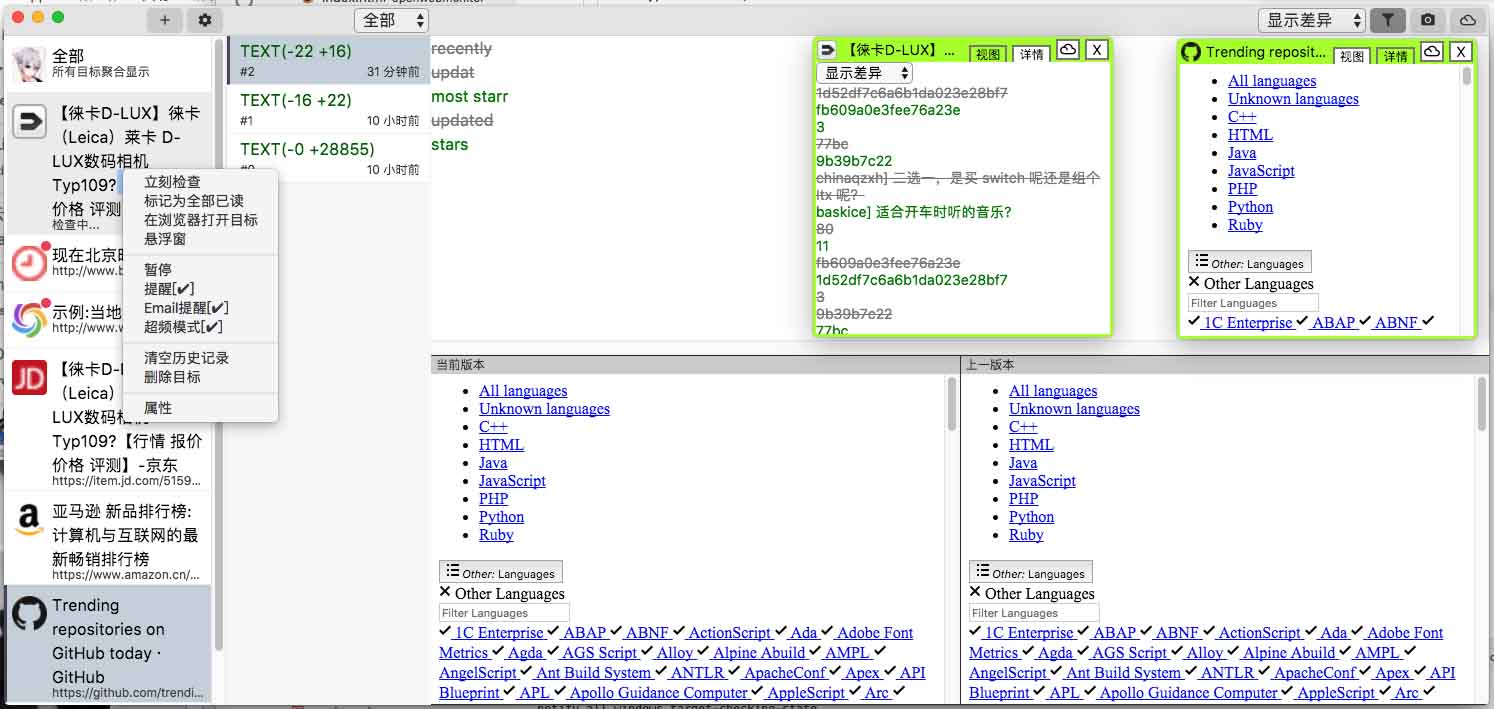Screen dimensions: 1494x709
Task: Click the red clock icon for 现在北京时间 item
Action: (29, 262)
